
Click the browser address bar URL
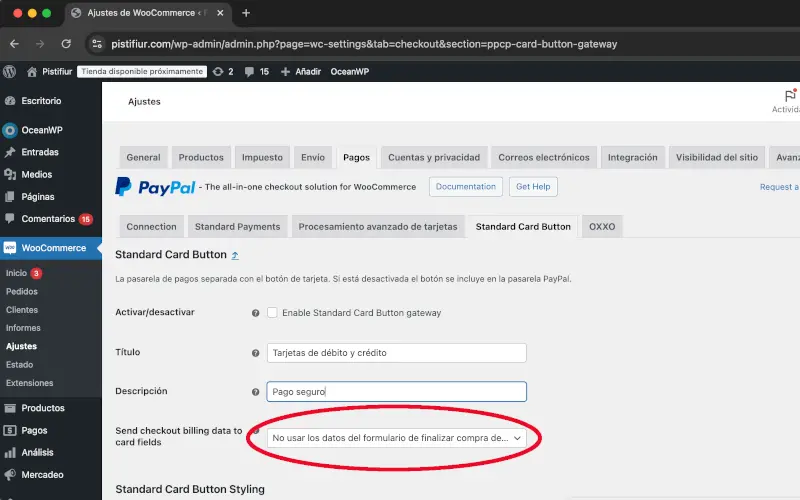pyautogui.click(x=364, y=44)
